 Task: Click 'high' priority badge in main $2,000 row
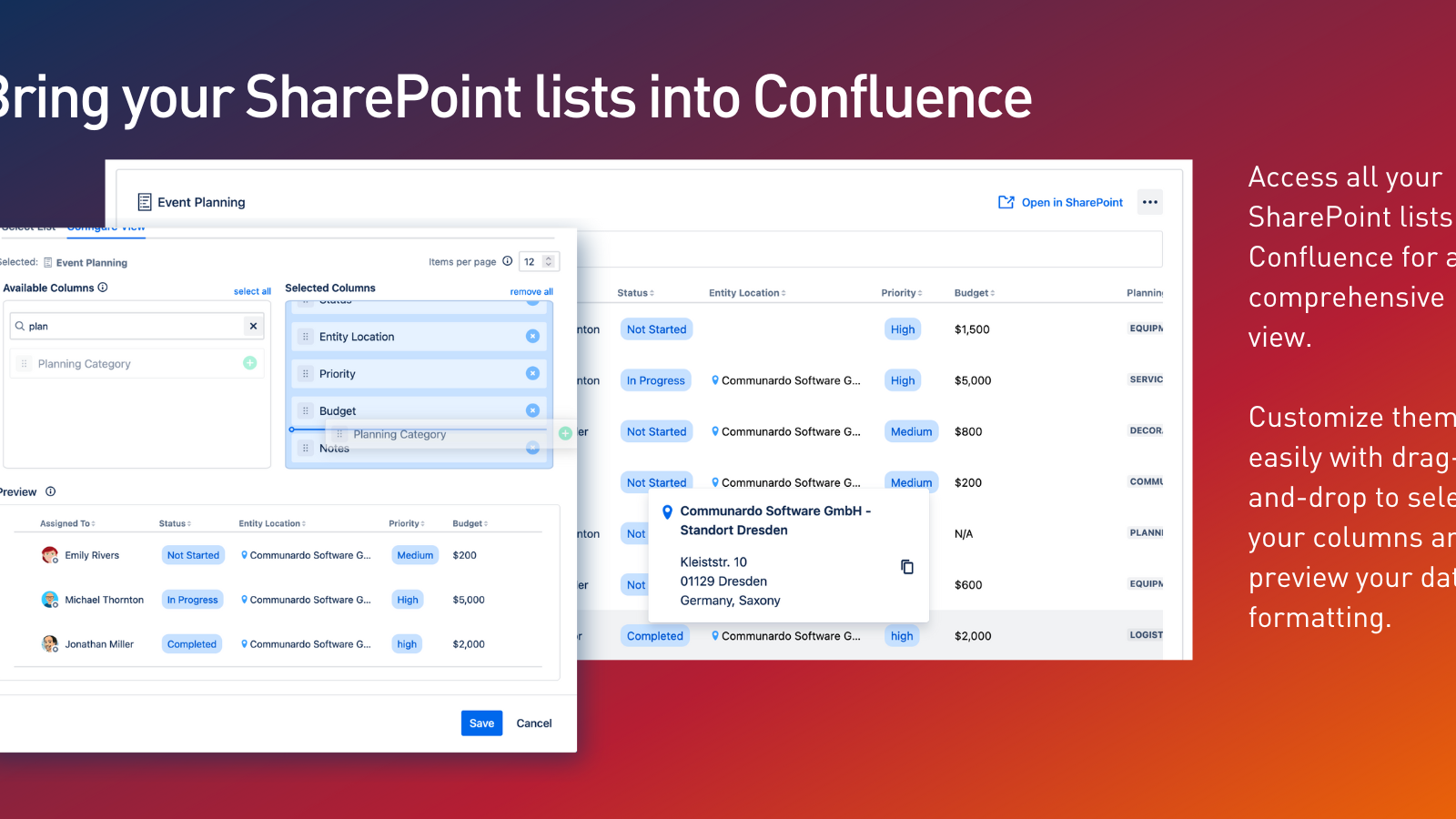(902, 636)
